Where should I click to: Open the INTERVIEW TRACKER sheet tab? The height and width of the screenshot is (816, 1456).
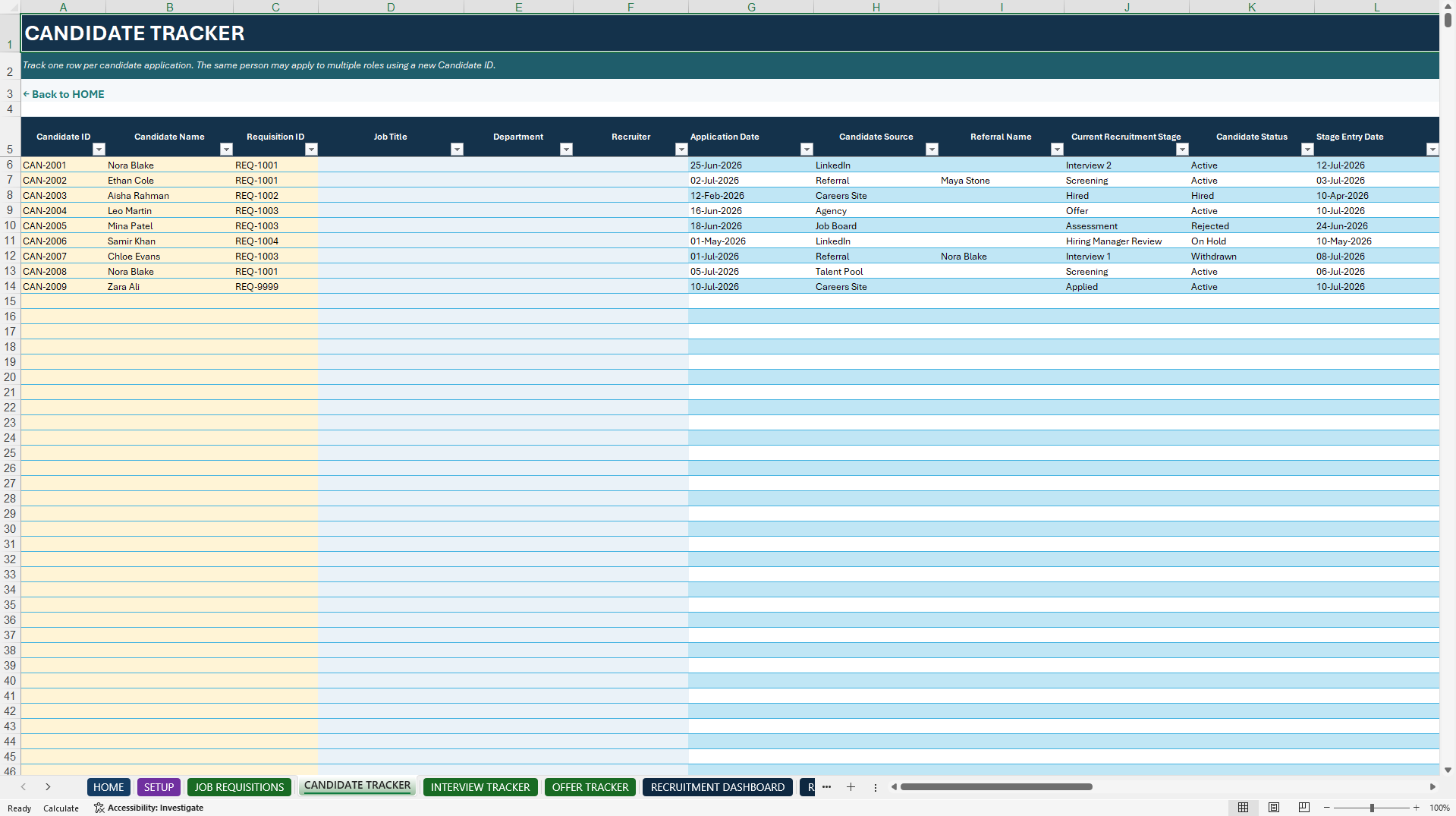click(x=480, y=787)
